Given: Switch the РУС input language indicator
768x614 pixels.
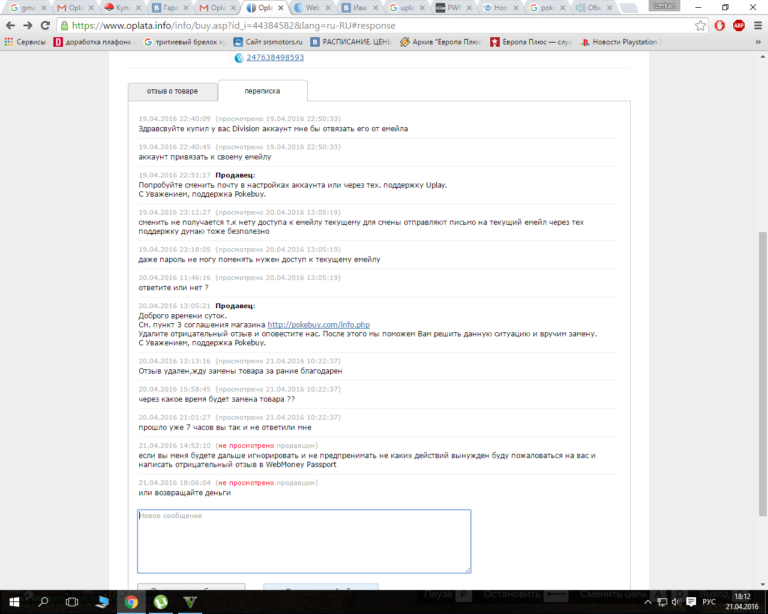Looking at the screenshot, I should 709,602.
